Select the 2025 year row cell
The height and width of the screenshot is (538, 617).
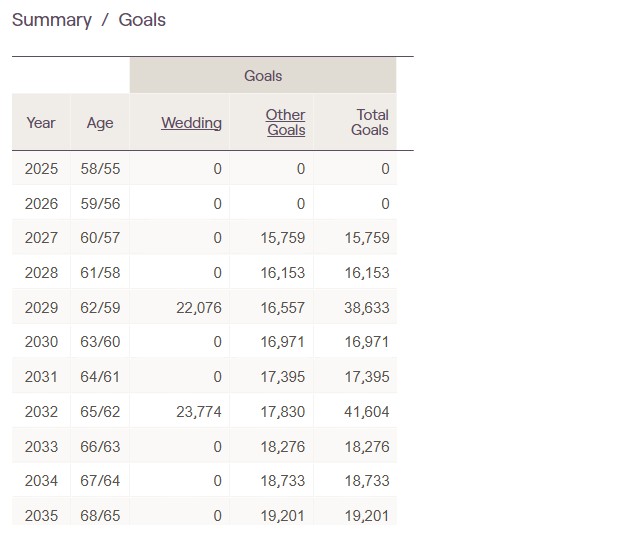click(x=42, y=169)
